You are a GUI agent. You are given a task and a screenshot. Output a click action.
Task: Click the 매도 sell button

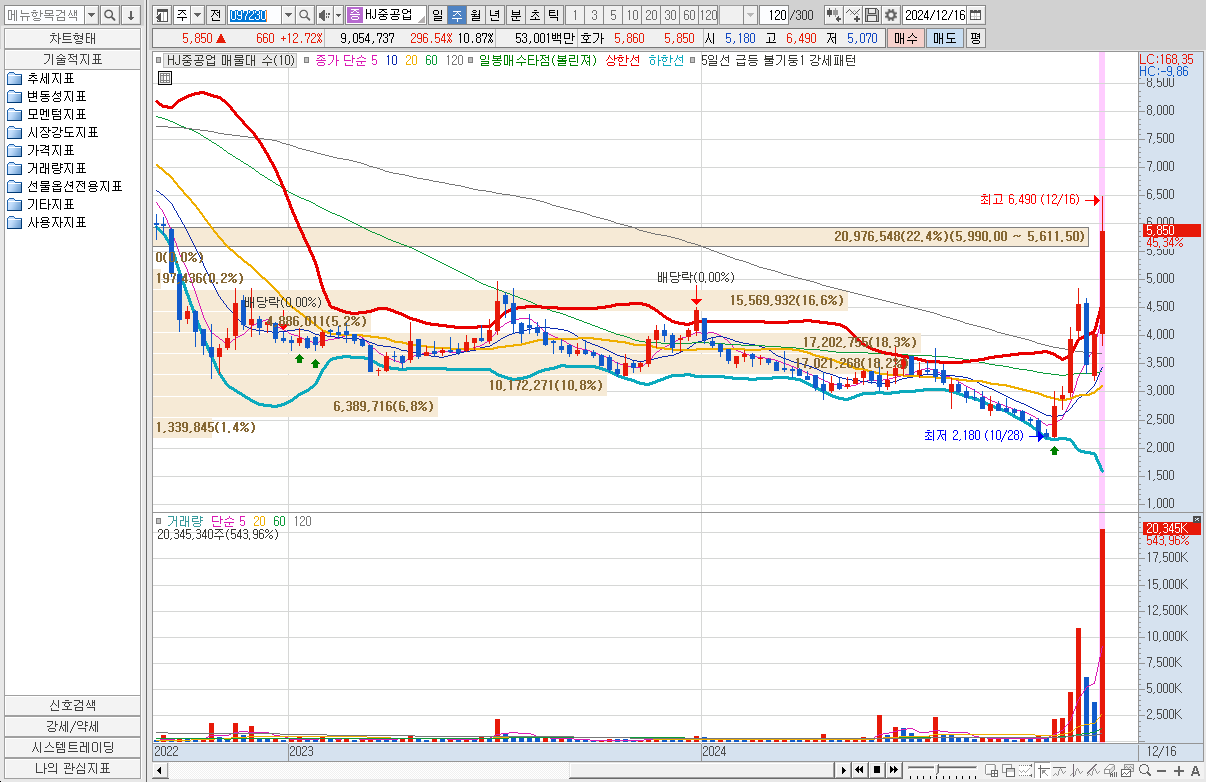pos(944,38)
